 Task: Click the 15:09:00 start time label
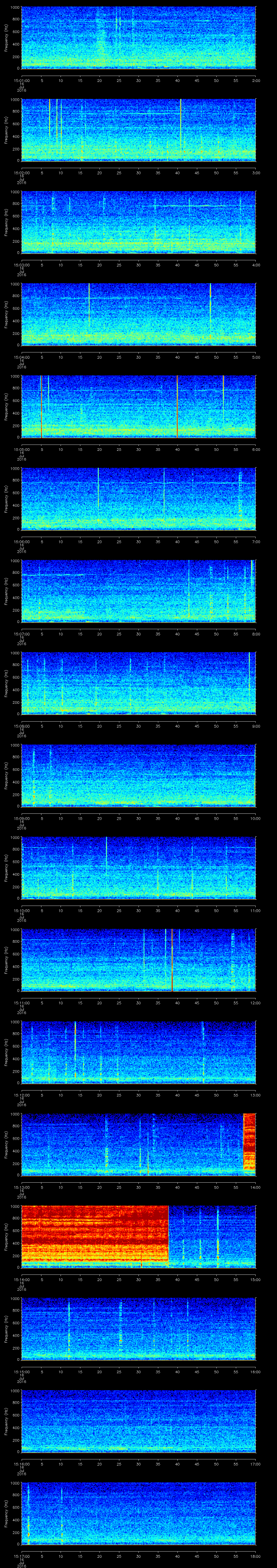21,818
